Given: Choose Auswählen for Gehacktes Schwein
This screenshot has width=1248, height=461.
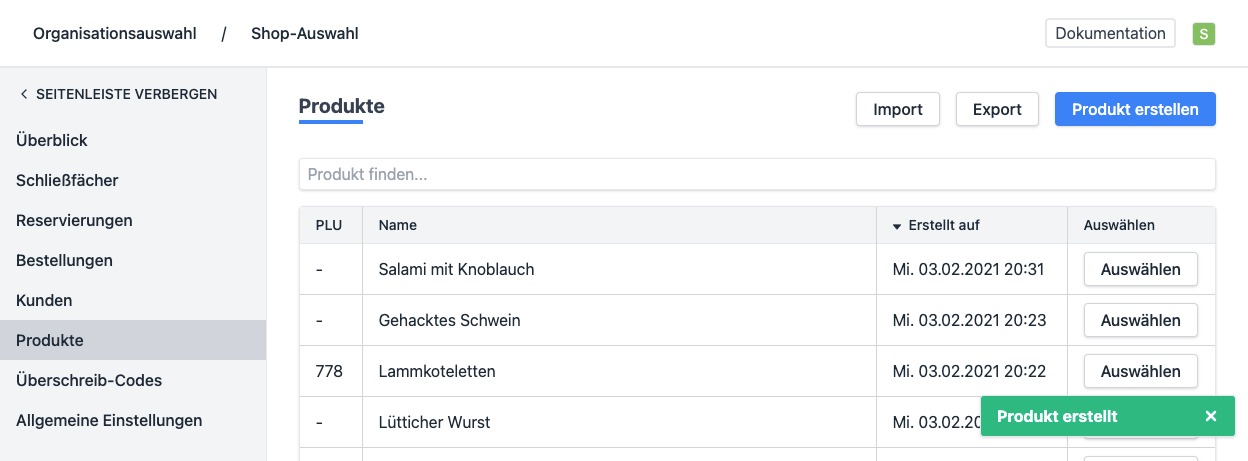Looking at the screenshot, I should click(x=1140, y=320).
